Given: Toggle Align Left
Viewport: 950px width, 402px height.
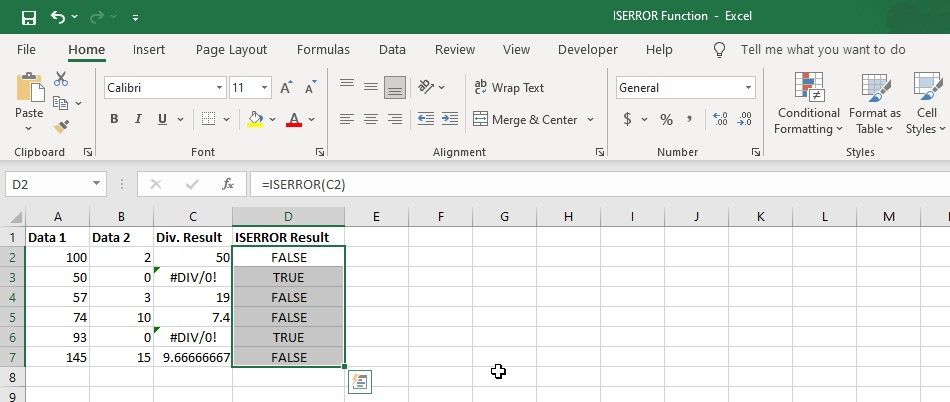Looking at the screenshot, I should click(x=347, y=119).
